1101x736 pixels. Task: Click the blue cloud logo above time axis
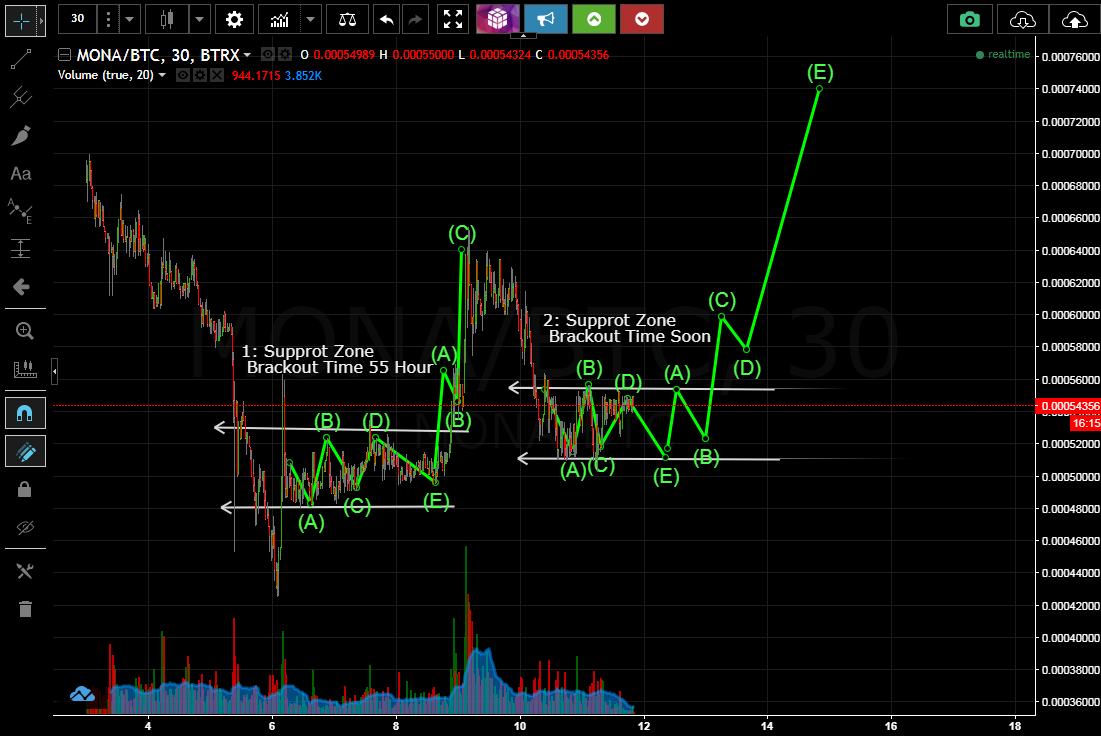(x=82, y=694)
